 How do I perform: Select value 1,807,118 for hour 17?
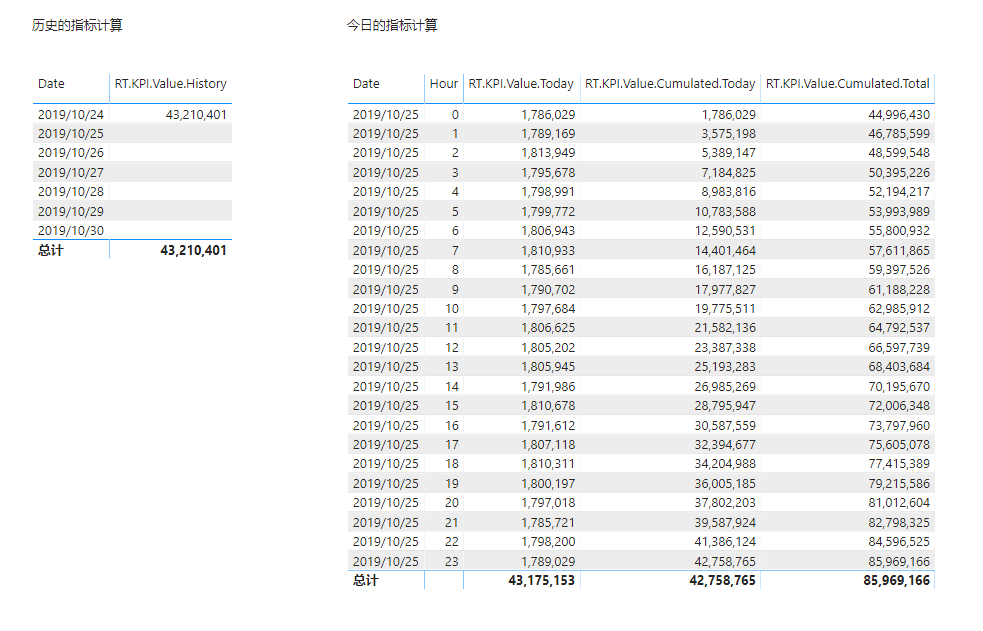(548, 444)
